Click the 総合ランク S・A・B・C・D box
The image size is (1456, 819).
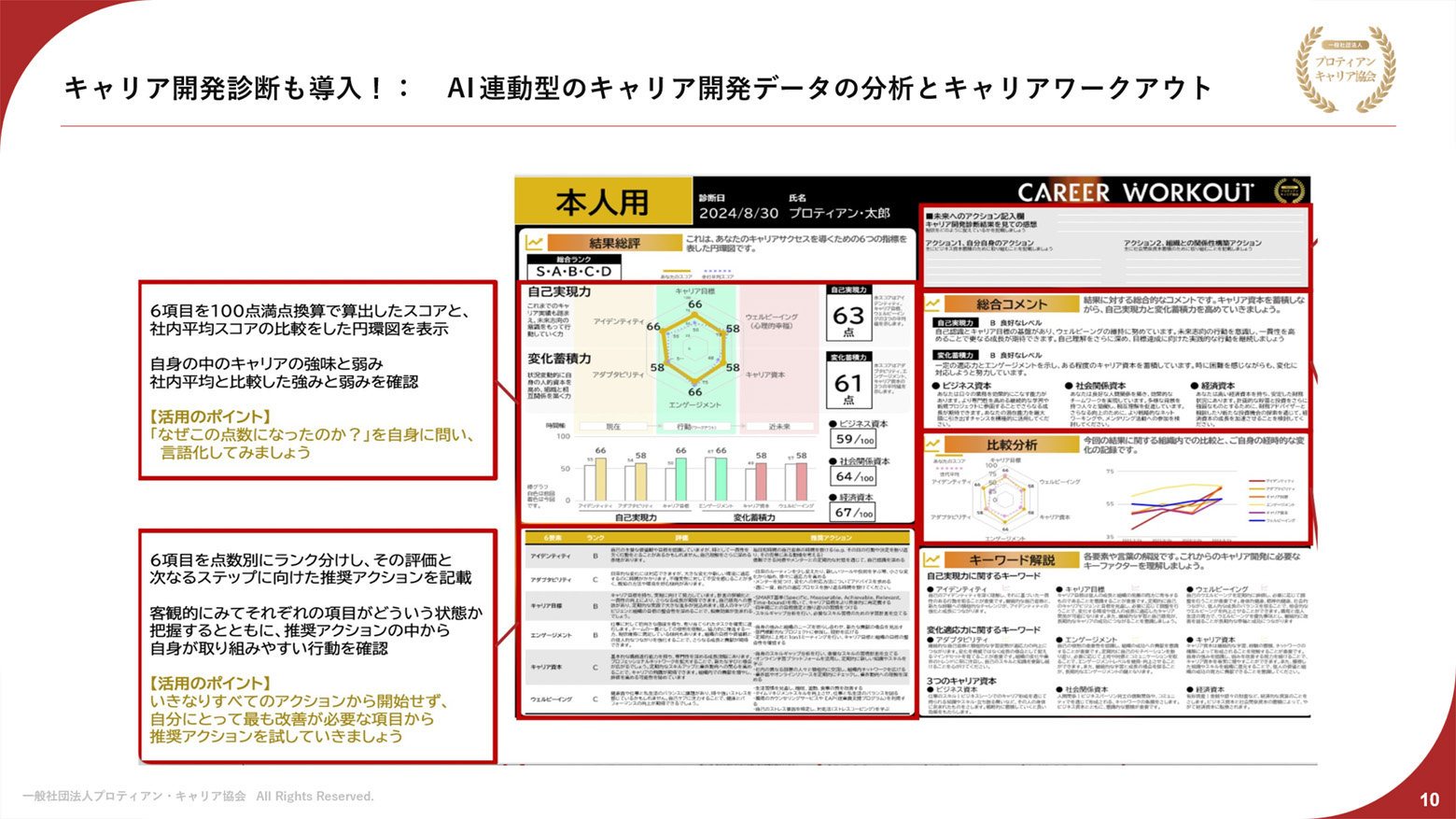[x=574, y=271]
